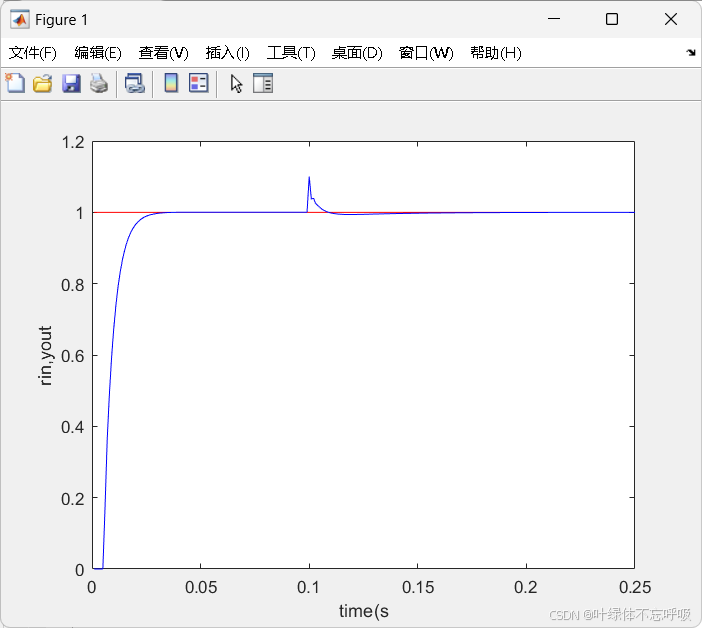Screen dimensions: 702x628
Task: Click the Figure 1 window title text
Action: pos(61,20)
